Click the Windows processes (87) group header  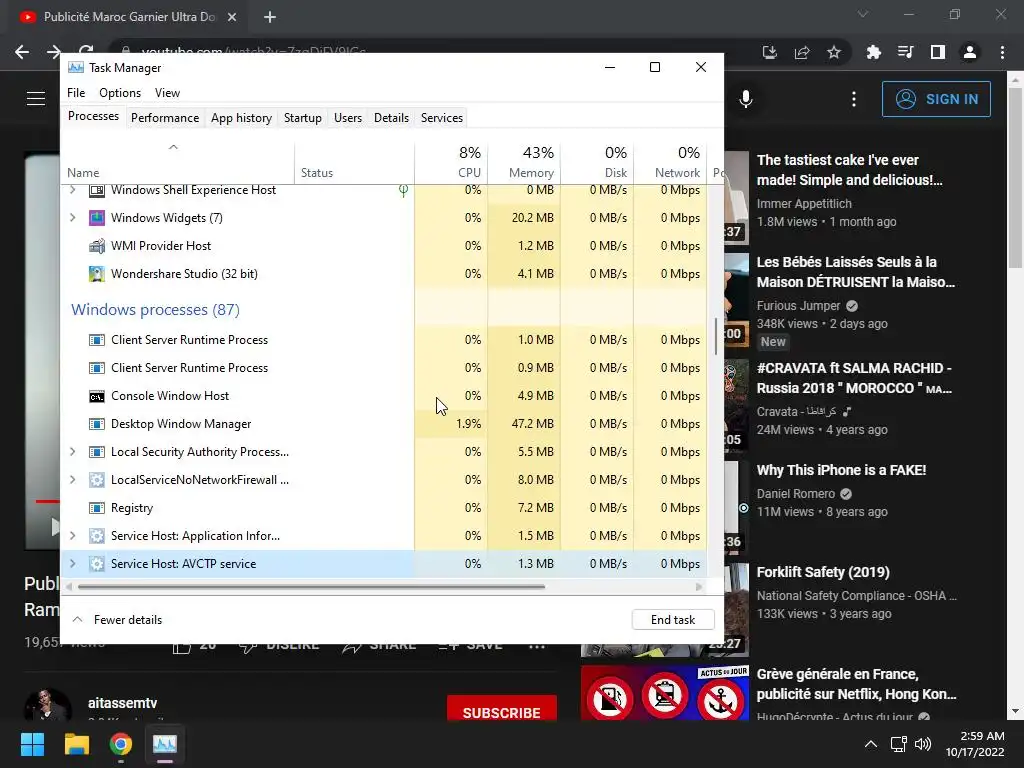(x=155, y=310)
